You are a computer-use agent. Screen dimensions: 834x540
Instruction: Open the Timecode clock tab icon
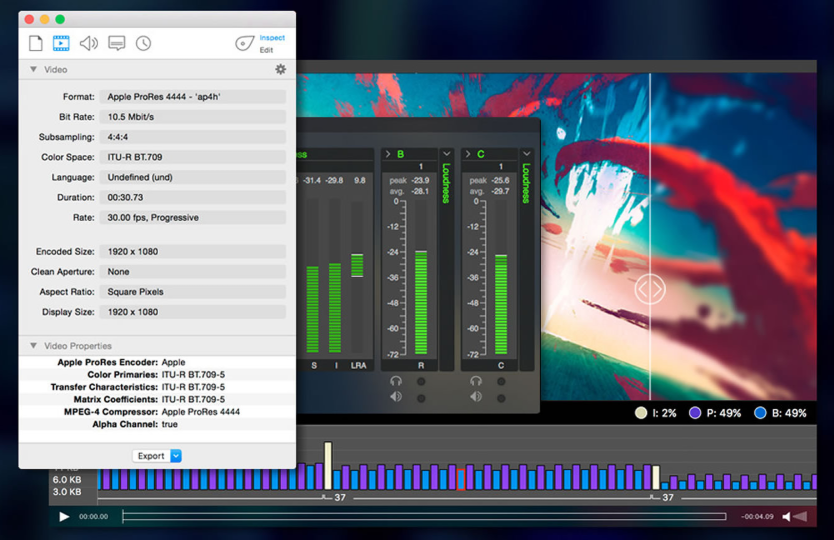coord(144,43)
